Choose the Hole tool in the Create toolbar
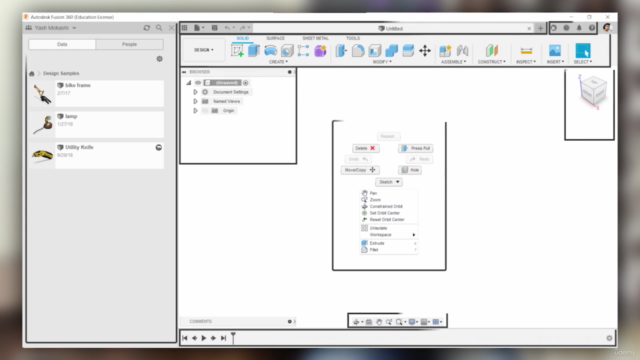The width and height of the screenshot is (640, 360). click(x=287, y=51)
